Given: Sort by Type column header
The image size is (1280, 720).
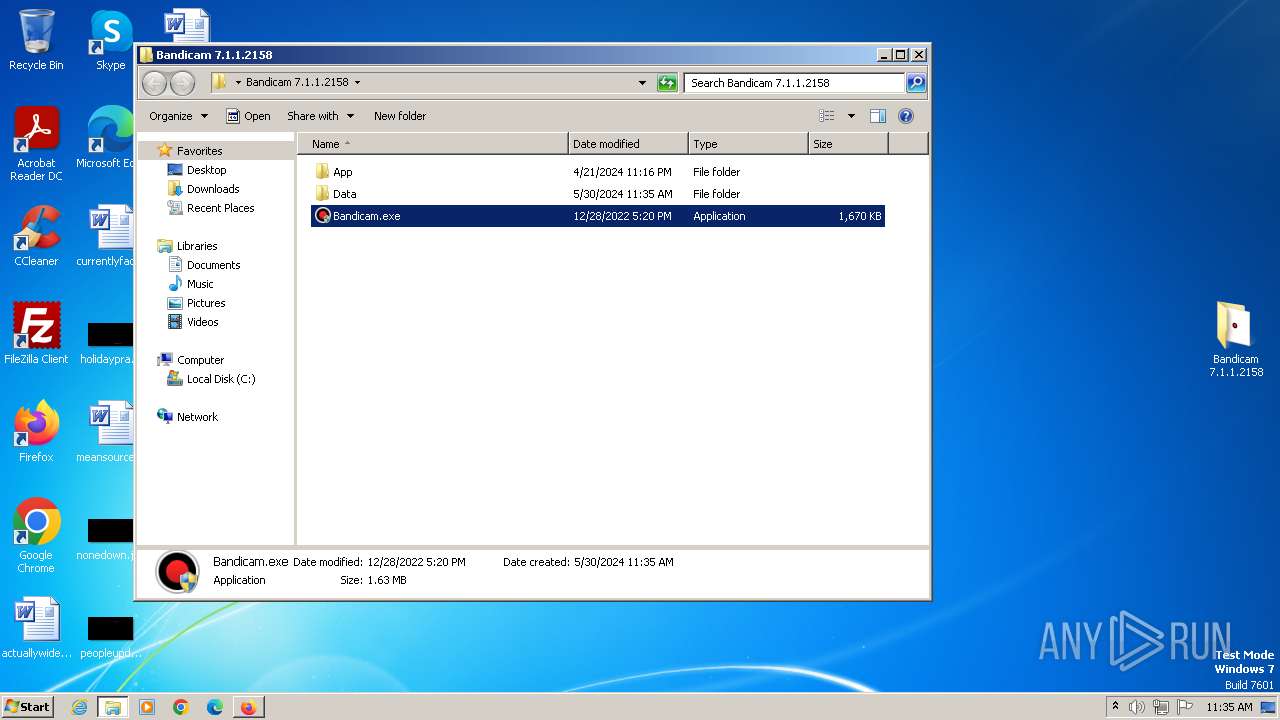Looking at the screenshot, I should pos(748,144).
